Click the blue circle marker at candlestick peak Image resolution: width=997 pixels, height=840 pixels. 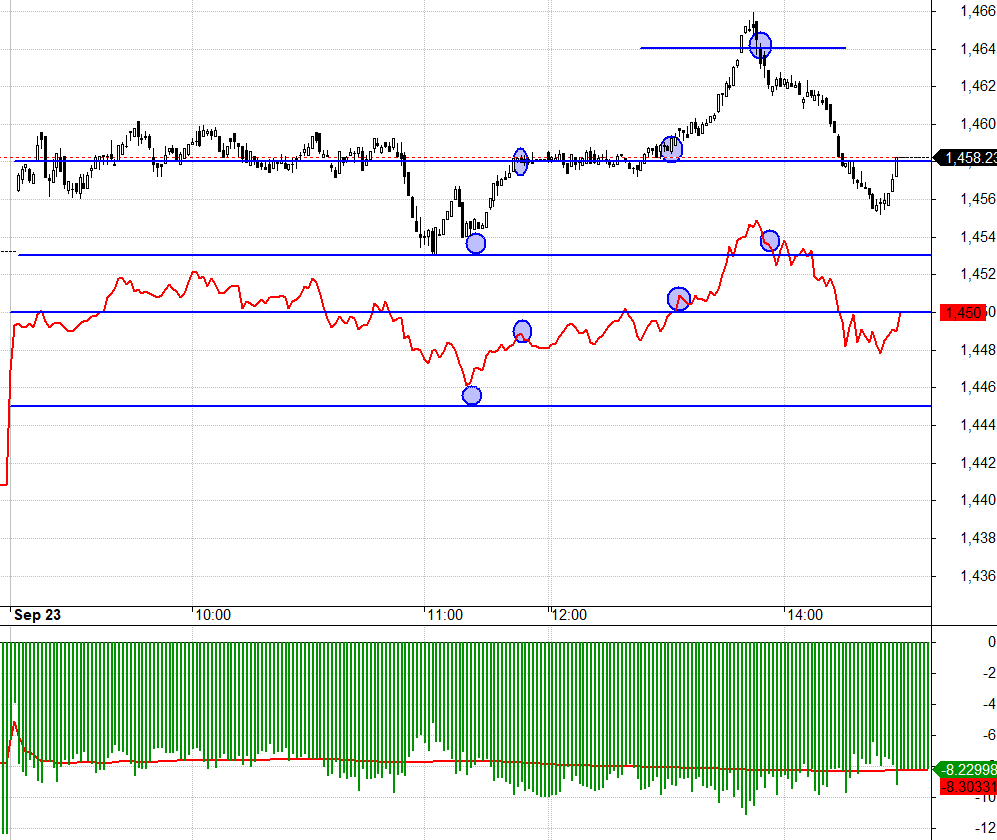click(760, 45)
